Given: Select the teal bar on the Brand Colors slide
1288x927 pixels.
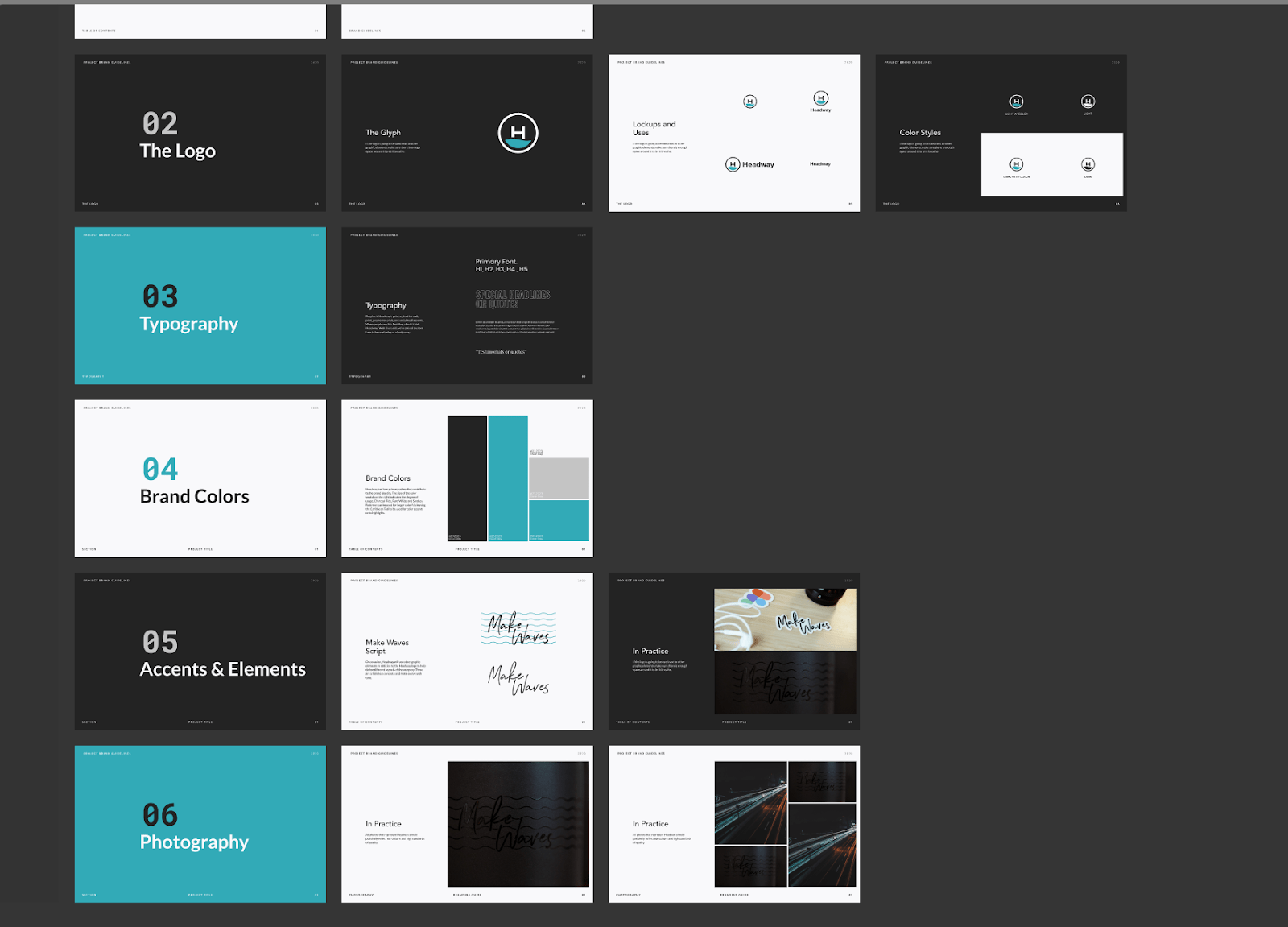Looking at the screenshot, I should coord(507,467).
